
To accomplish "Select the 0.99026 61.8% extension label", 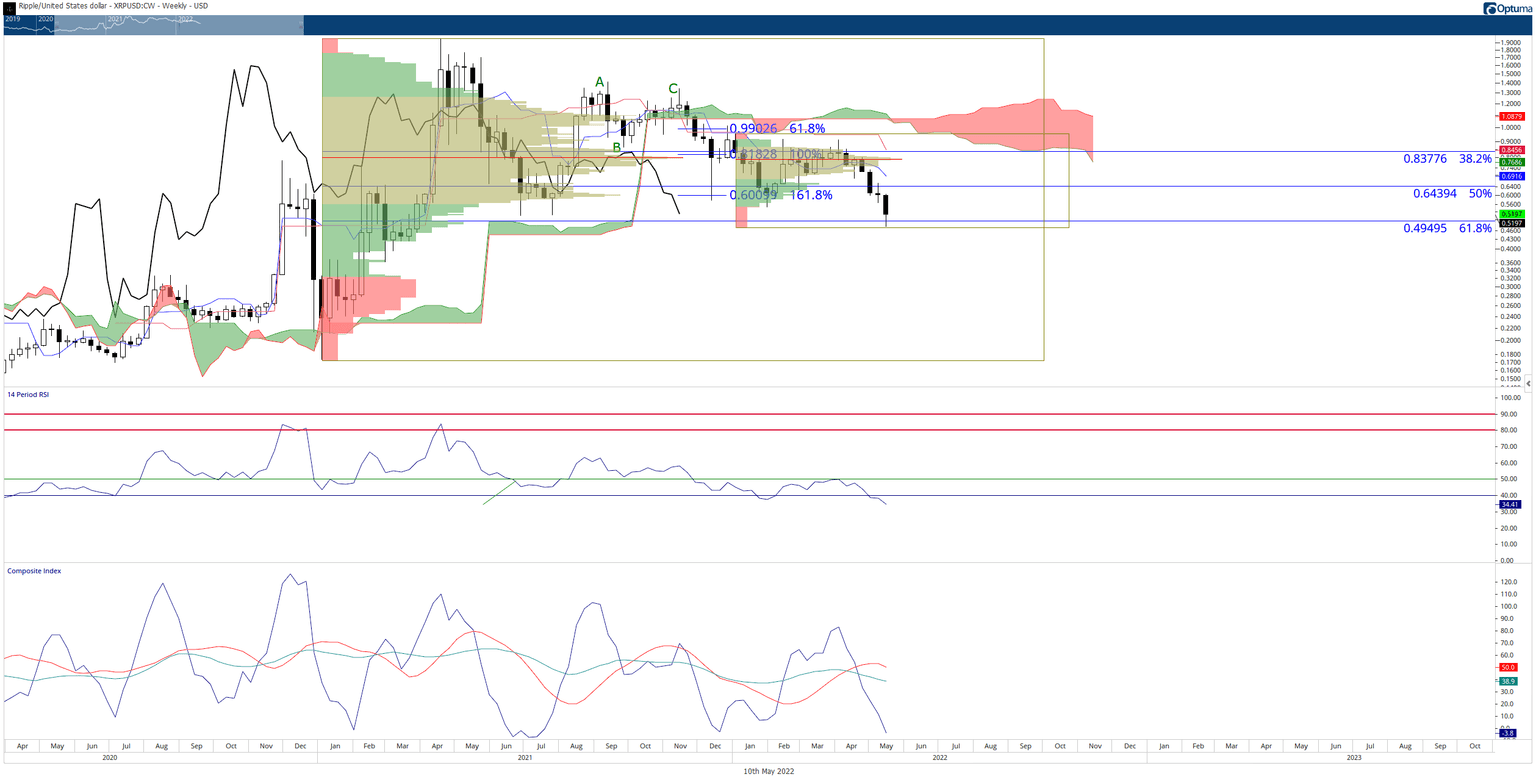I will coord(777,128).
